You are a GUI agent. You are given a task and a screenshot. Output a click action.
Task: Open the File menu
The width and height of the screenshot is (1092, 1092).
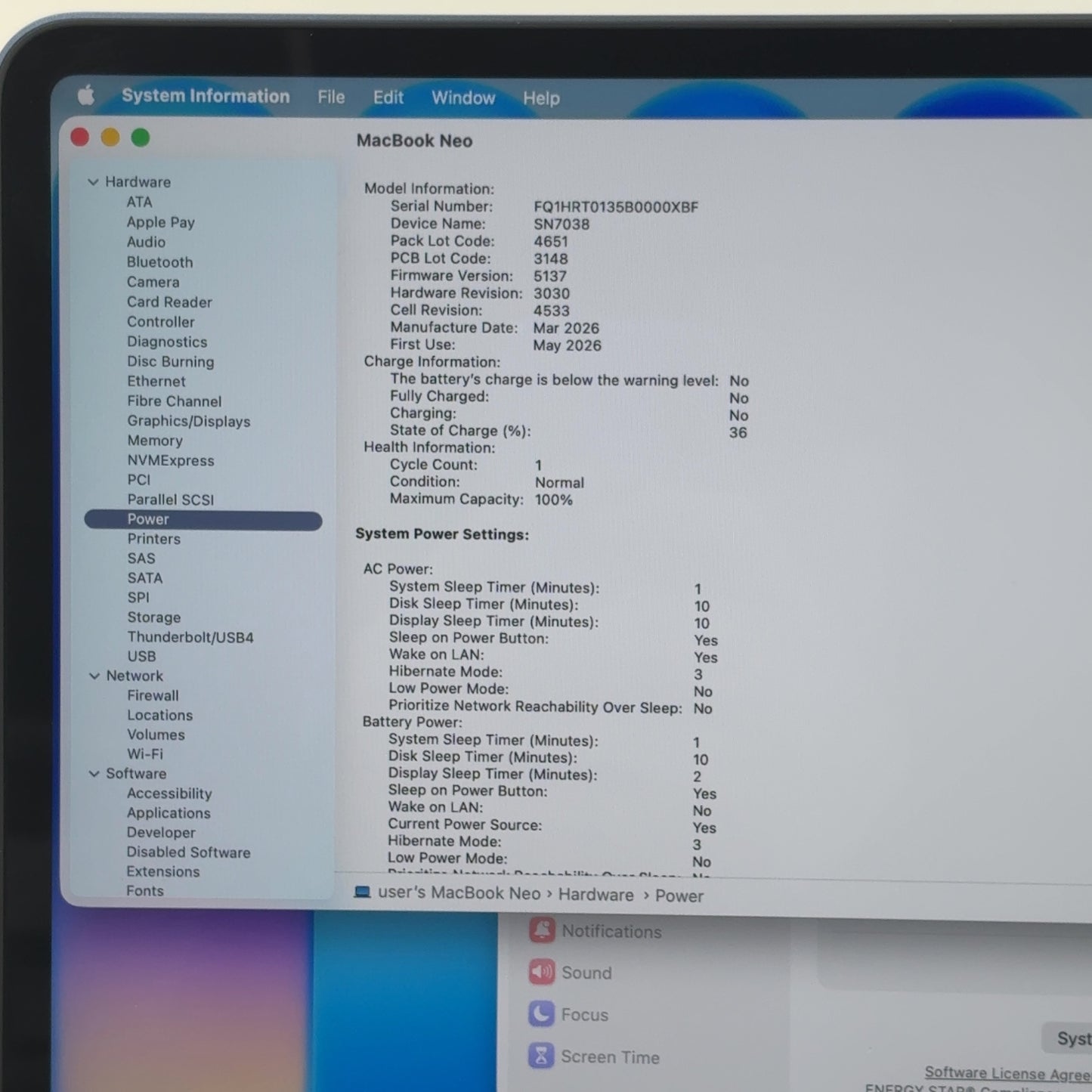tap(331, 97)
